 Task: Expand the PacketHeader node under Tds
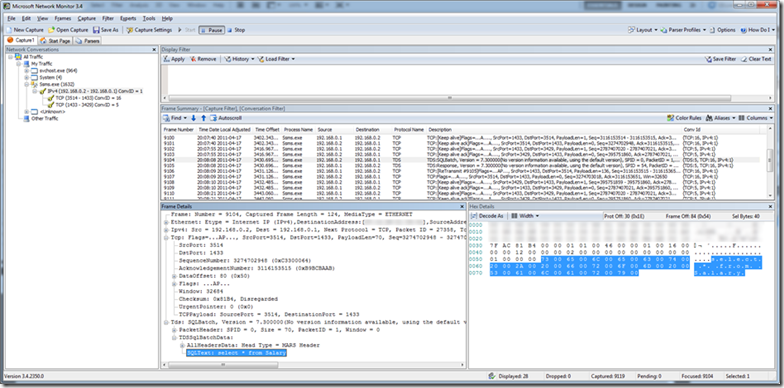(x=174, y=330)
